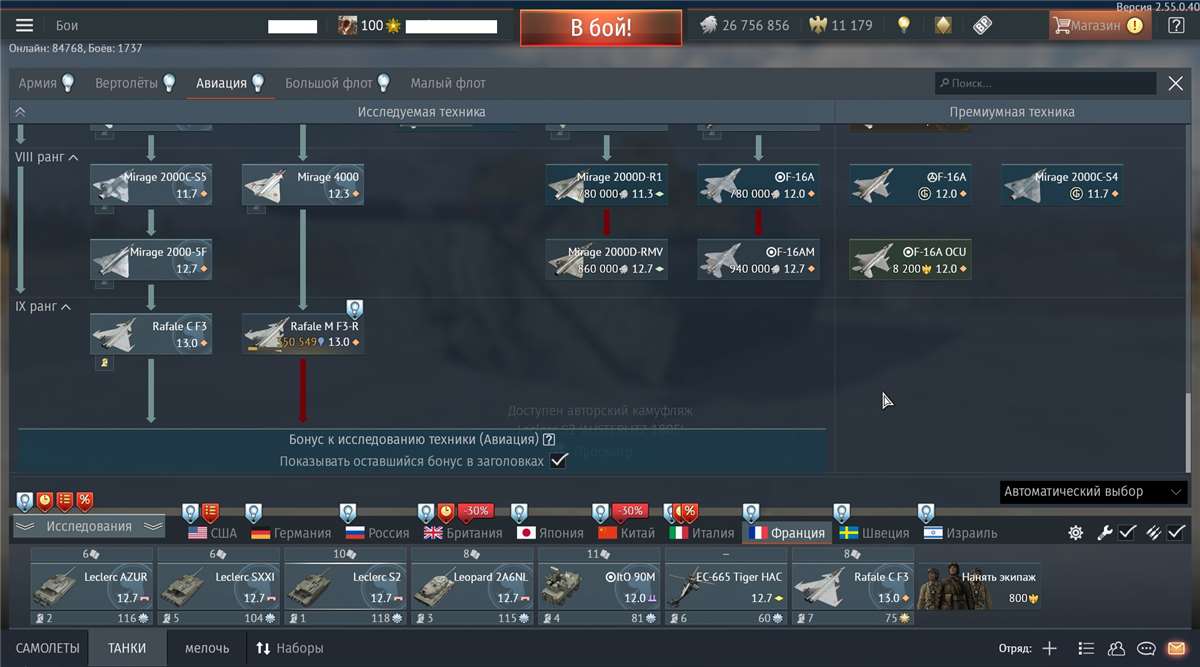Viewport: 1200px width, 667px height.
Task: Click the lightbulb badge above Rafale M F3-R
Action: pos(354,308)
